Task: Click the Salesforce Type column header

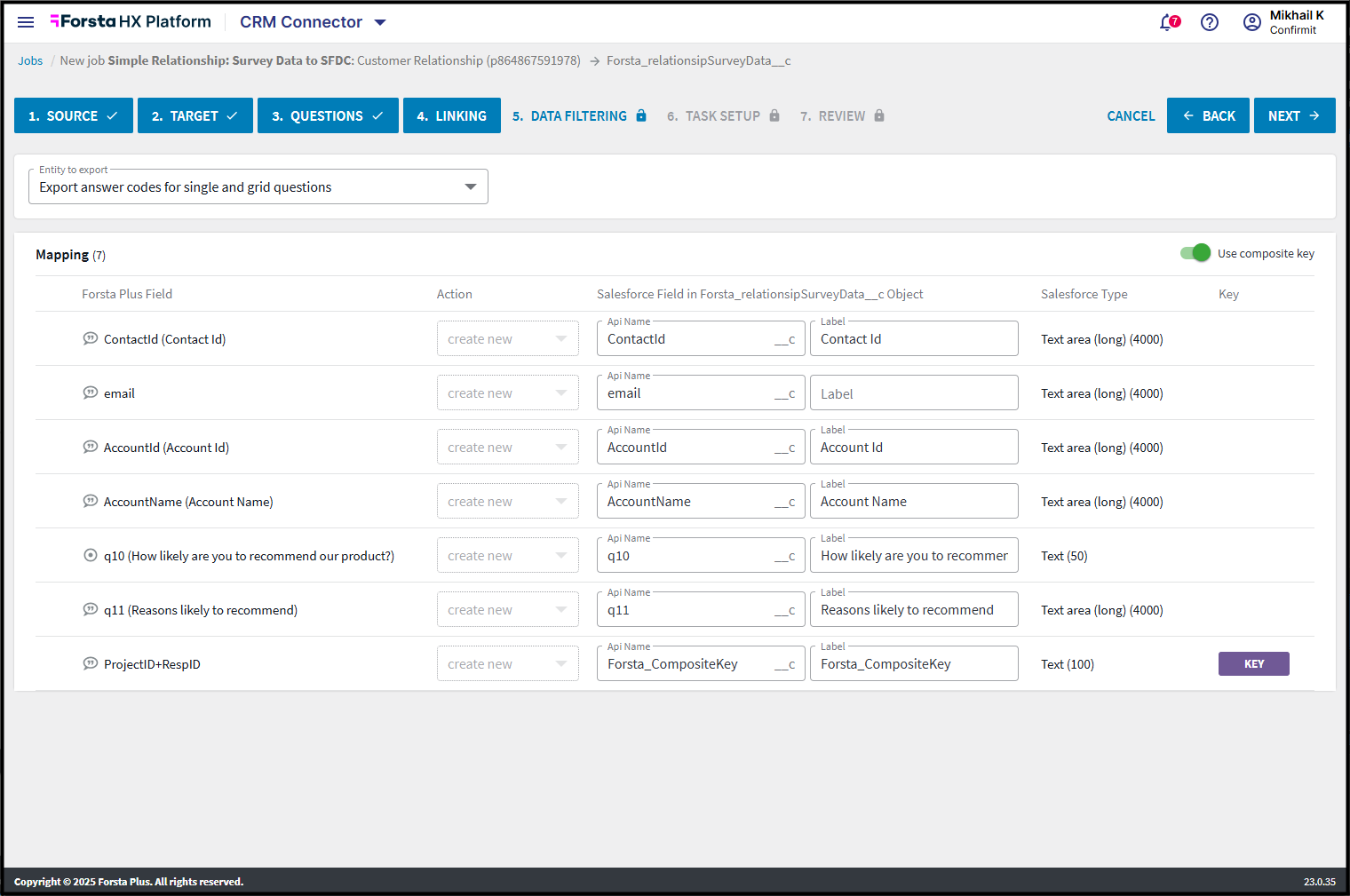Action: coord(1084,294)
